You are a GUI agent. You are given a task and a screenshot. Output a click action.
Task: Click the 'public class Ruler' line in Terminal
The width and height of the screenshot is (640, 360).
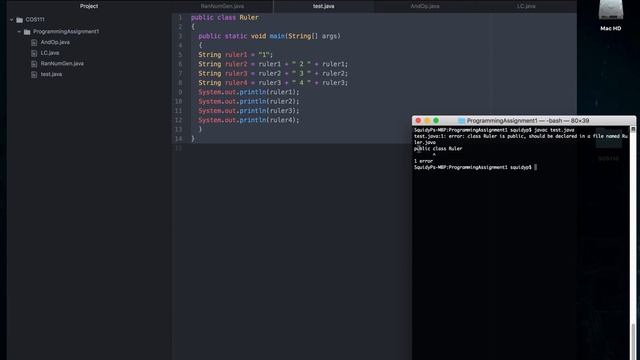438,149
